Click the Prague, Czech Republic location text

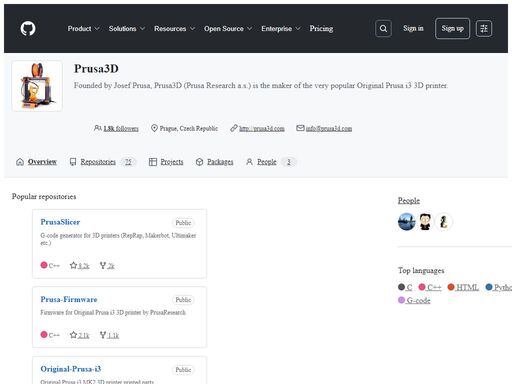click(189, 128)
